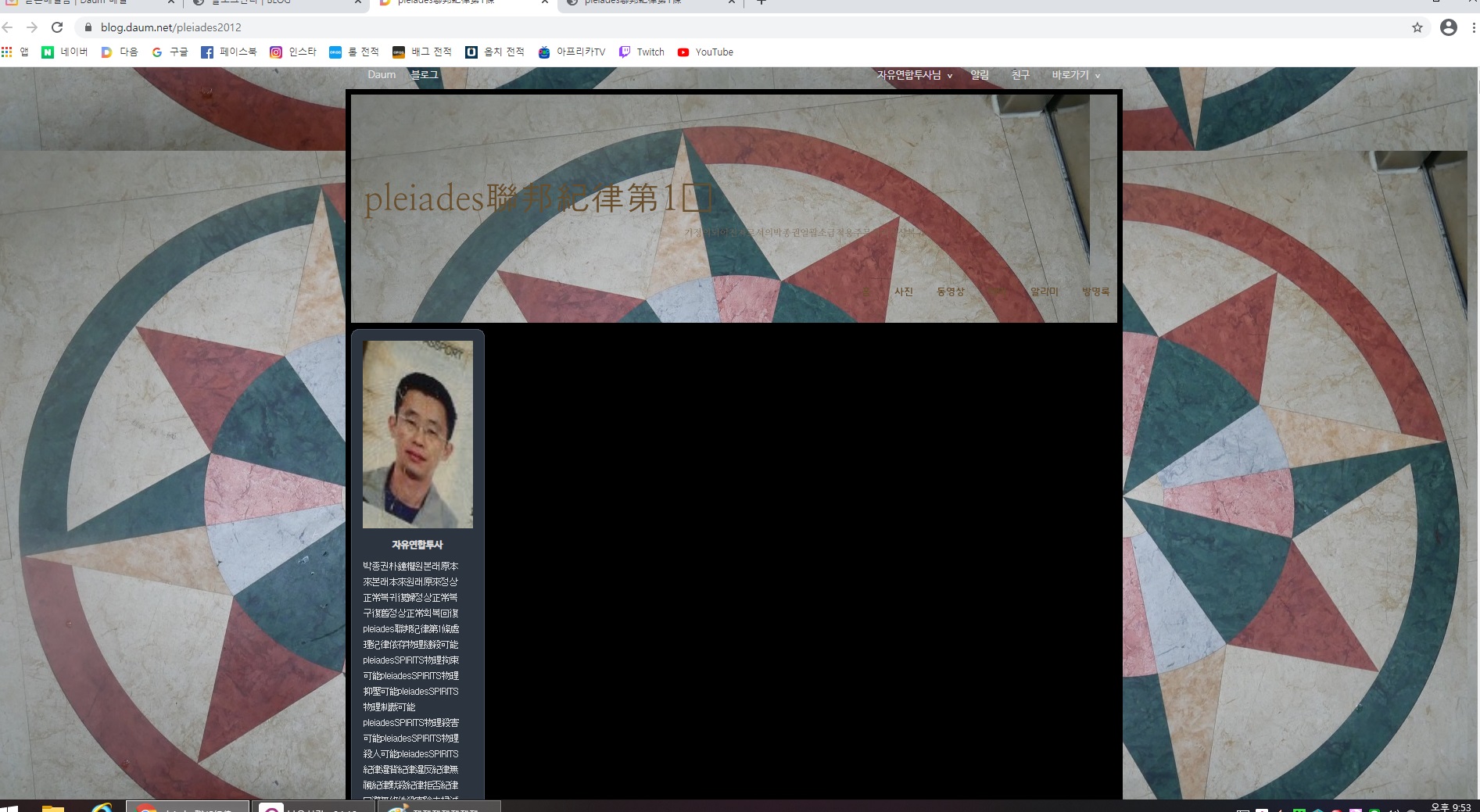Click the Chrome taskbar button
Image resolution: width=1480 pixels, height=812 pixels.
pyautogui.click(x=188, y=807)
